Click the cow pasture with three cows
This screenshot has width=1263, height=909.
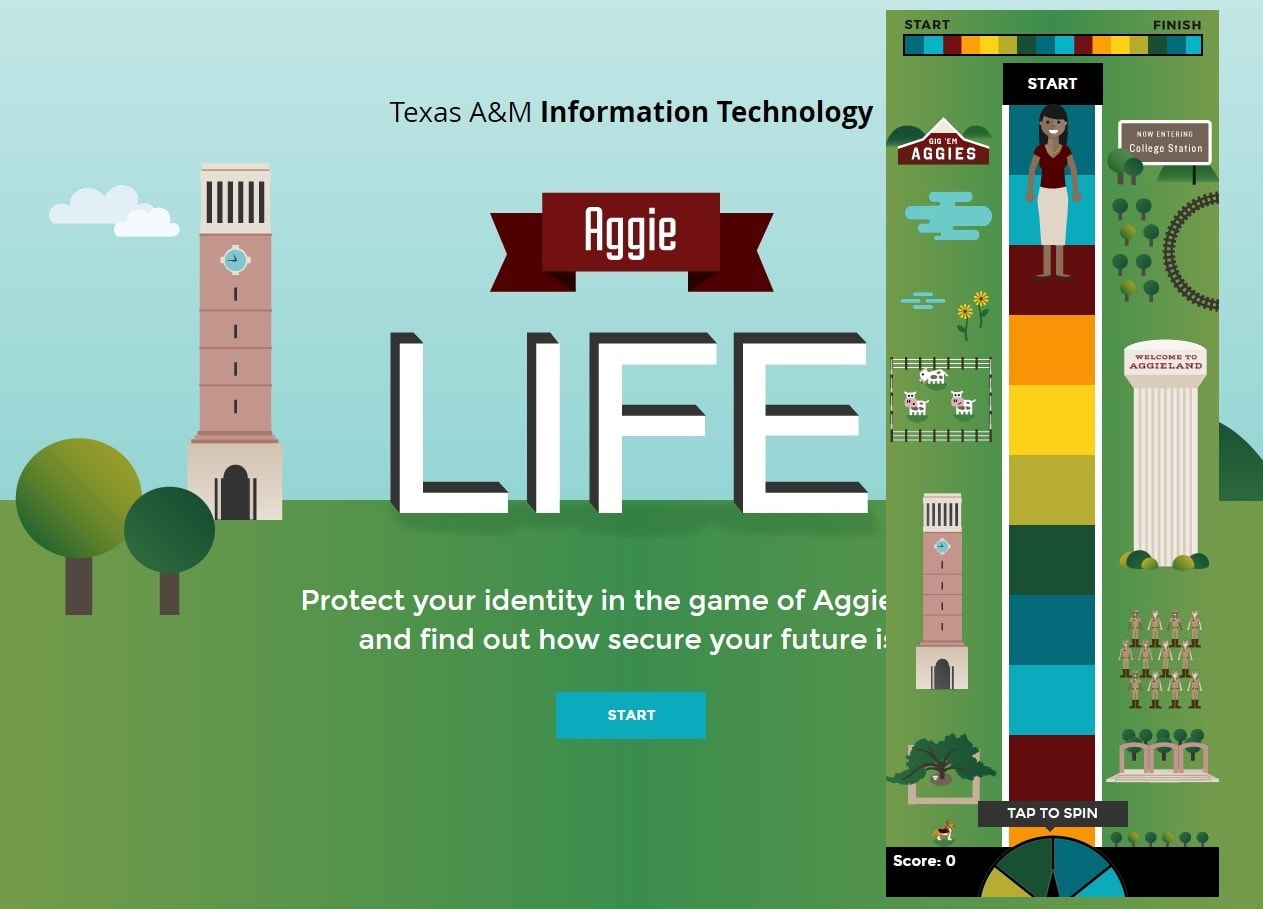point(941,399)
